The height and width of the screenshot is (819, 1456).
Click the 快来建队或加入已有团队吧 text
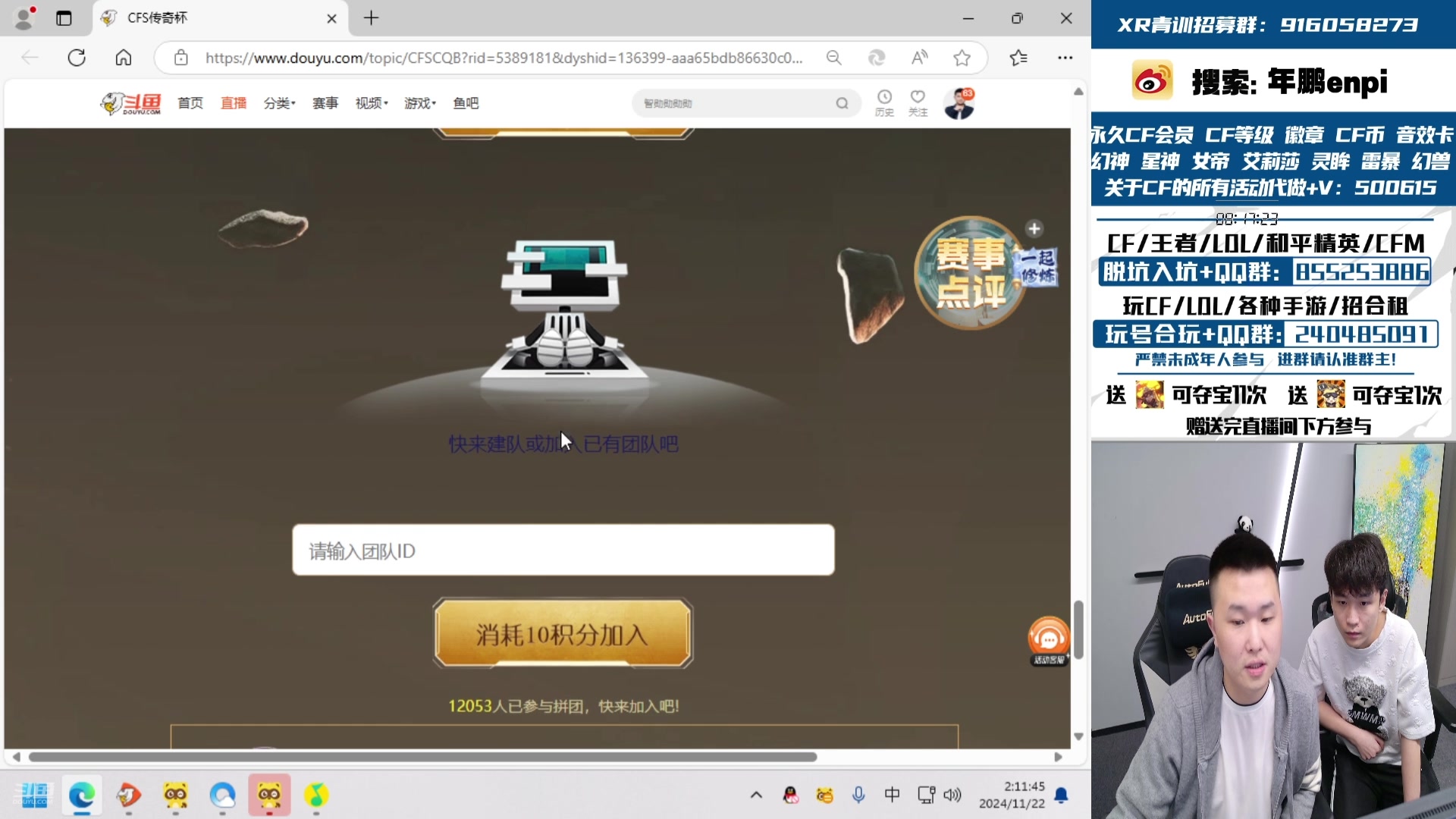coord(563,444)
